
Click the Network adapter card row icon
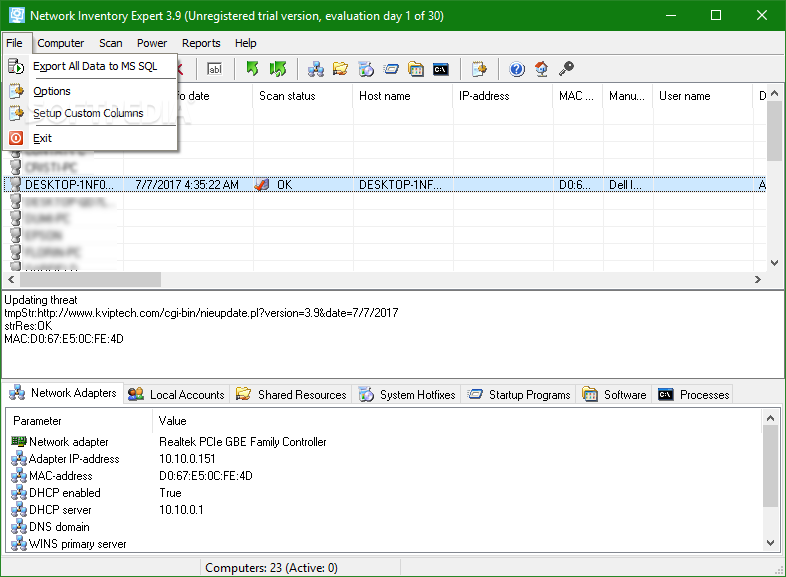coord(19,441)
